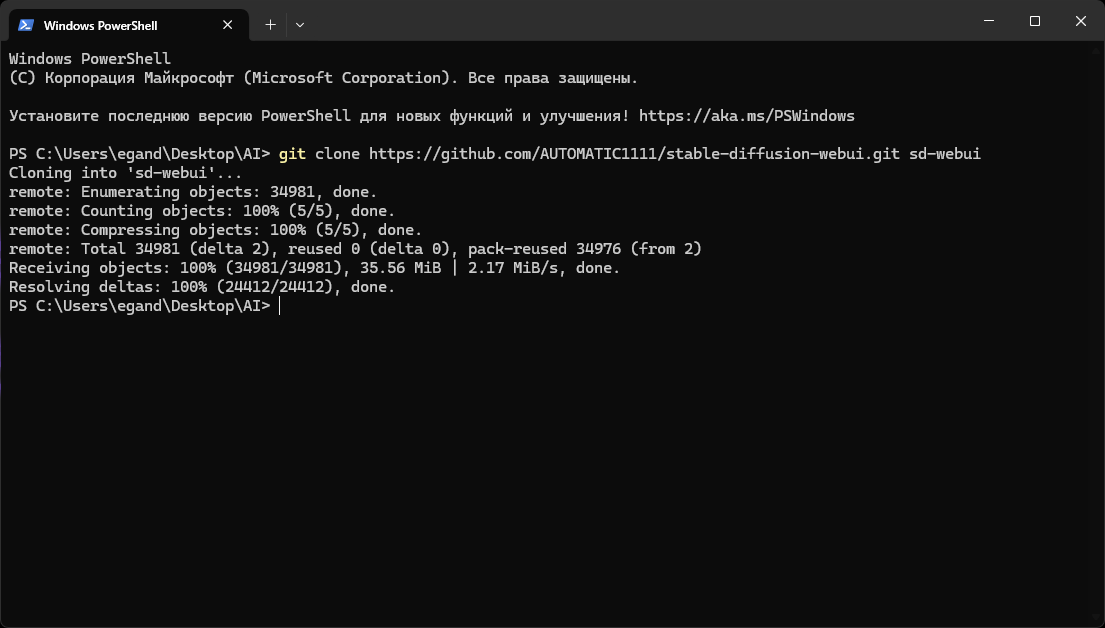
Task: Click the Resolving deltas output line
Action: pyautogui.click(x=202, y=287)
